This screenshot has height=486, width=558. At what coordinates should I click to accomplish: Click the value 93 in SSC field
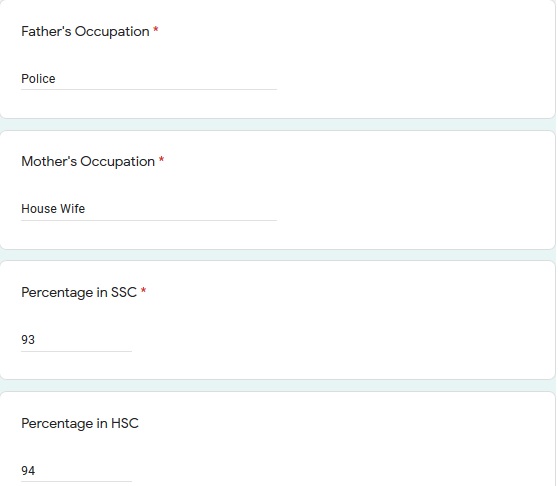pyautogui.click(x=28, y=340)
